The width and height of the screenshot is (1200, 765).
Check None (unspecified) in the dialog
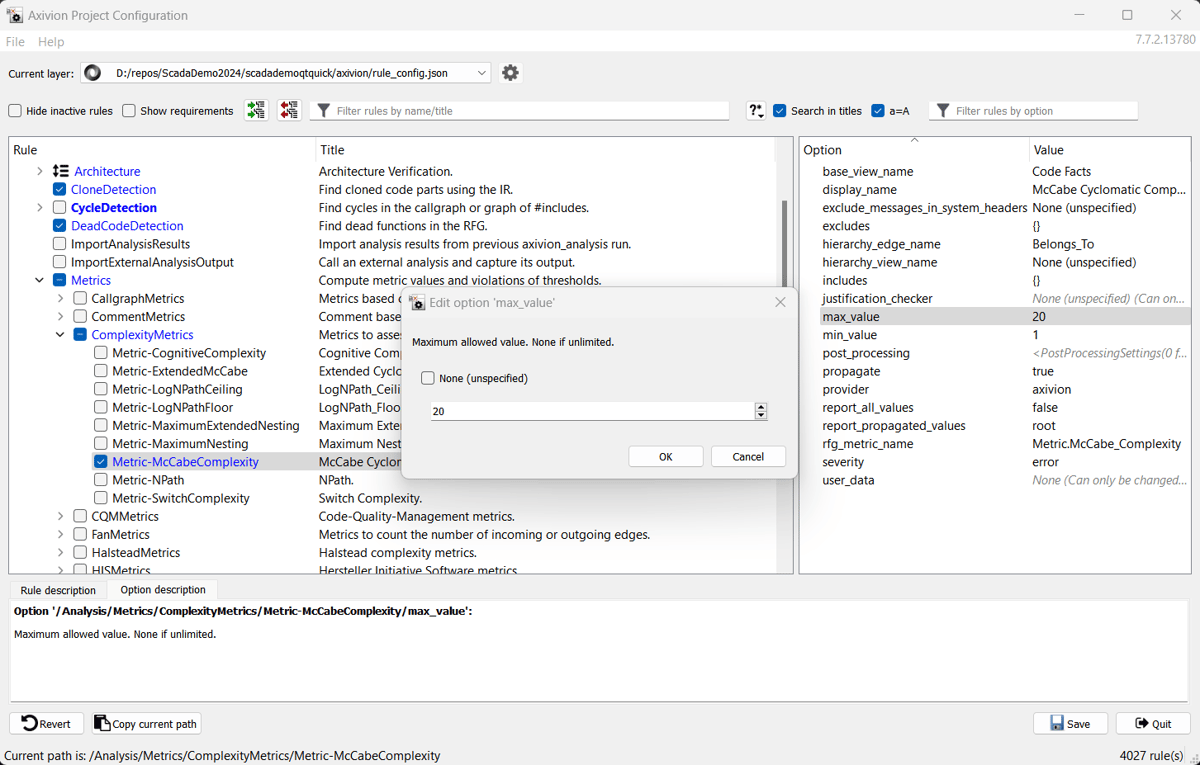(x=428, y=378)
